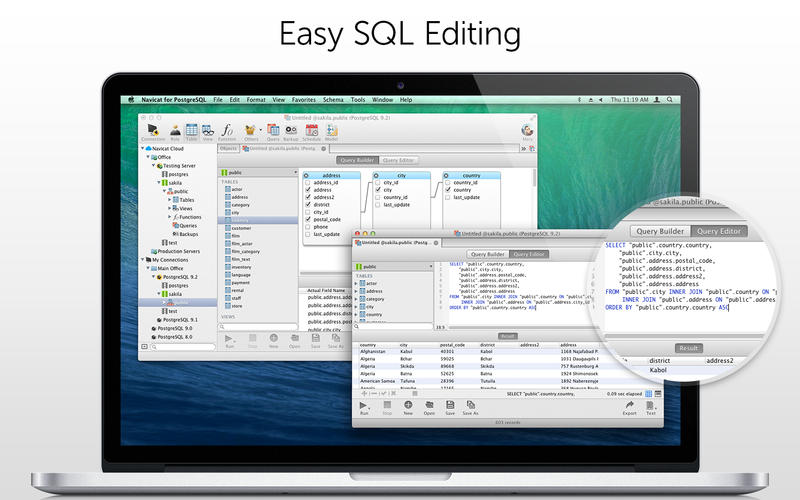This screenshot has height=500, width=800.
Task: Uncheck the address2 field checkbox
Action: click(x=308, y=197)
